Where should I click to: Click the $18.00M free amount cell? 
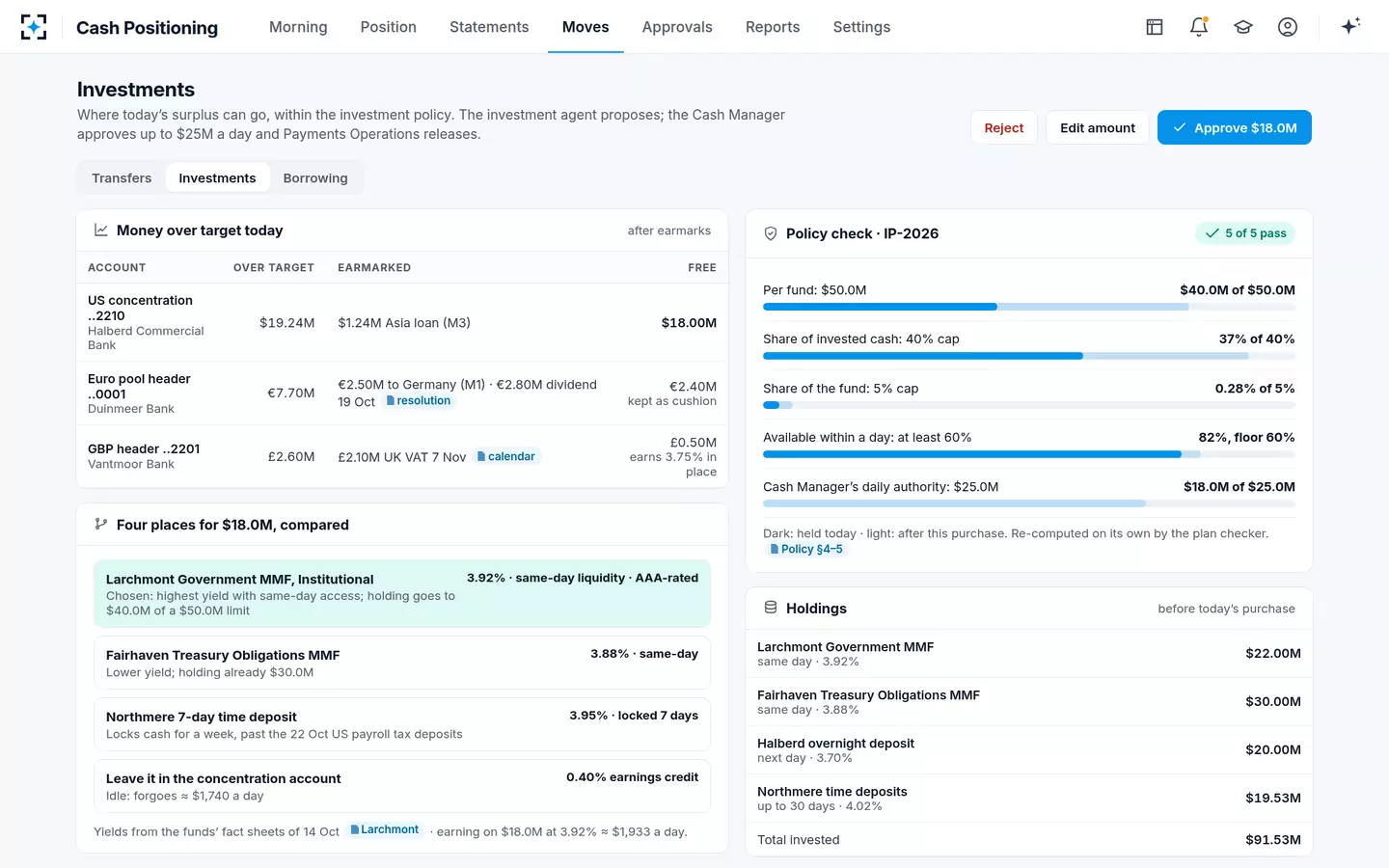689,323
